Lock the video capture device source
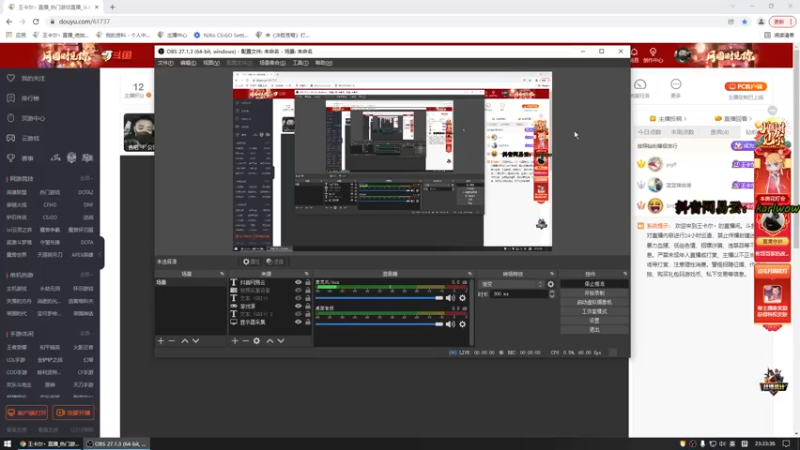This screenshot has height=450, width=800. click(308, 290)
